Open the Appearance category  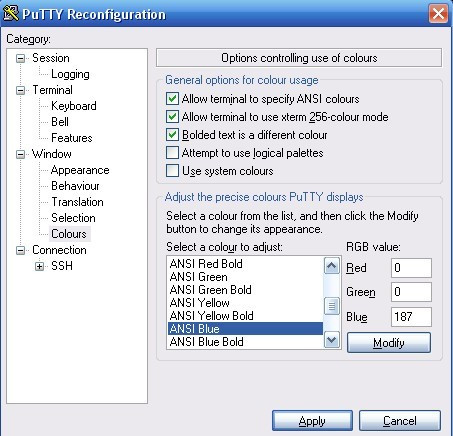tap(80, 170)
